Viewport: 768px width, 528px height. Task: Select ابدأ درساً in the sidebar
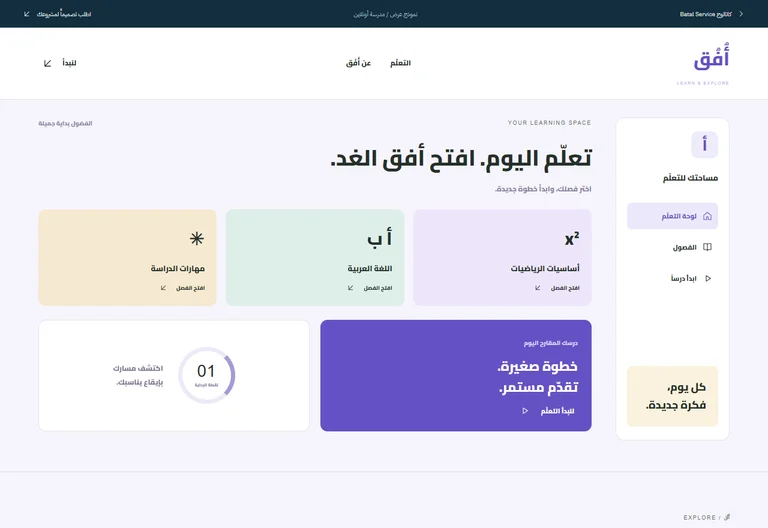pos(672,278)
